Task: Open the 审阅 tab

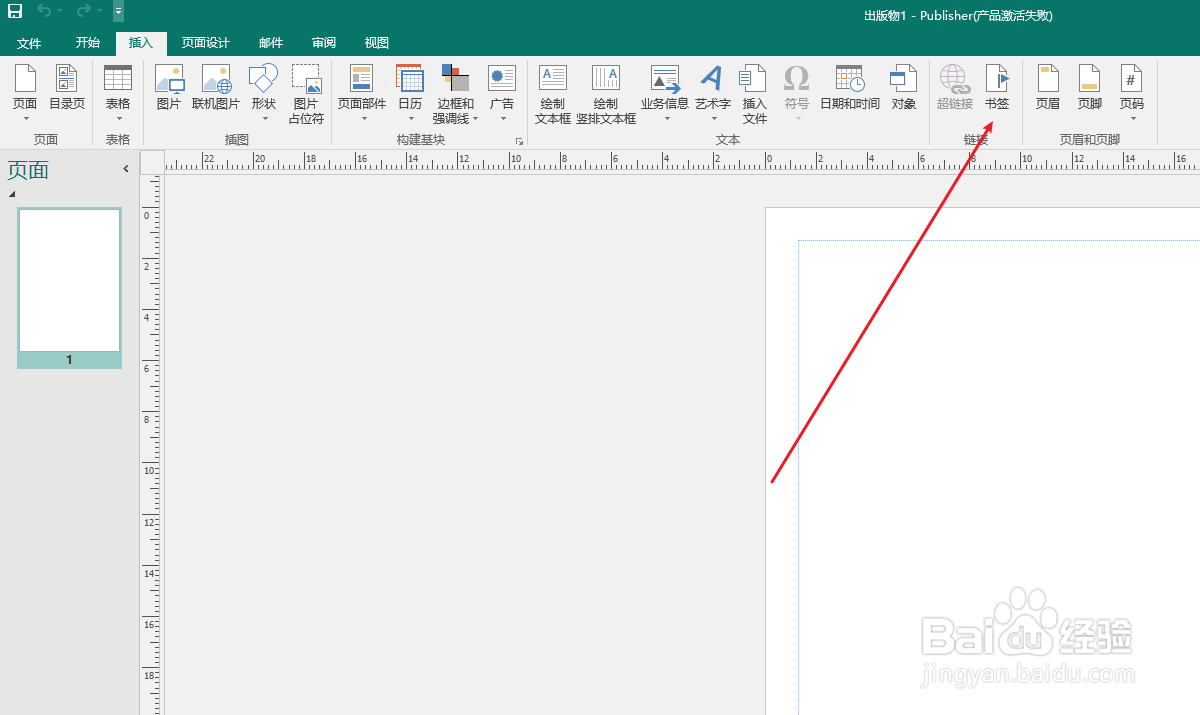Action: tap(324, 43)
